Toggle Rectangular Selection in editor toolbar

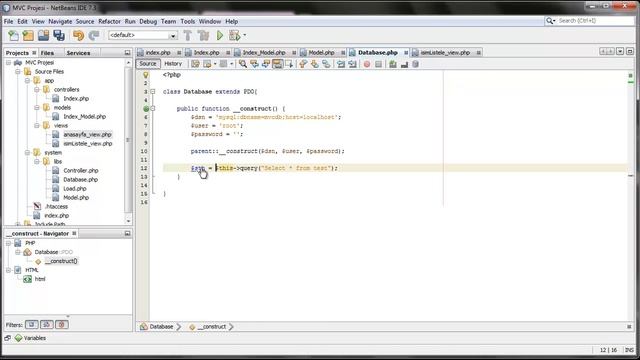289,64
